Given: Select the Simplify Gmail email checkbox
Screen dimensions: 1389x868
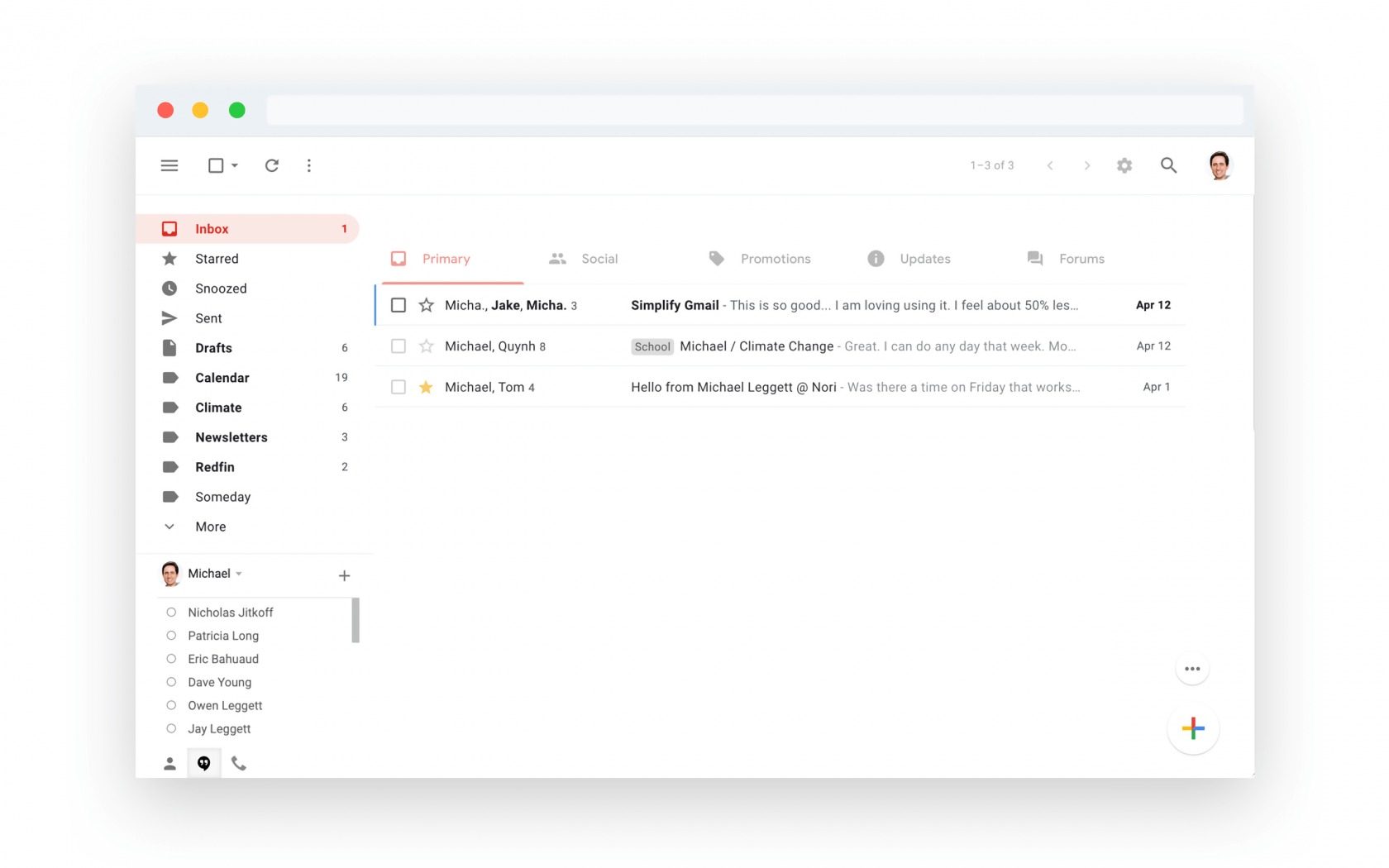Looking at the screenshot, I should [399, 305].
